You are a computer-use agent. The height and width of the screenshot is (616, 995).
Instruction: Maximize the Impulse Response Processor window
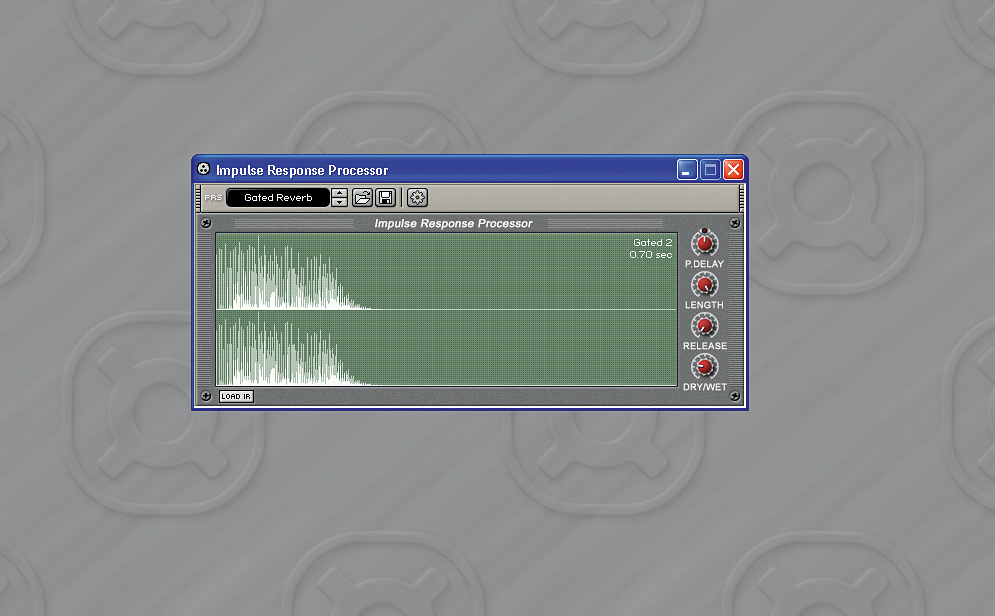tap(711, 169)
